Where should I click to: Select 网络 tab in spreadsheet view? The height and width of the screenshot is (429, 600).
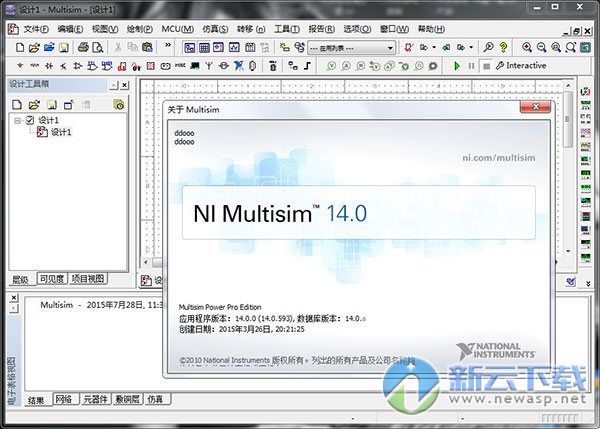63,399
